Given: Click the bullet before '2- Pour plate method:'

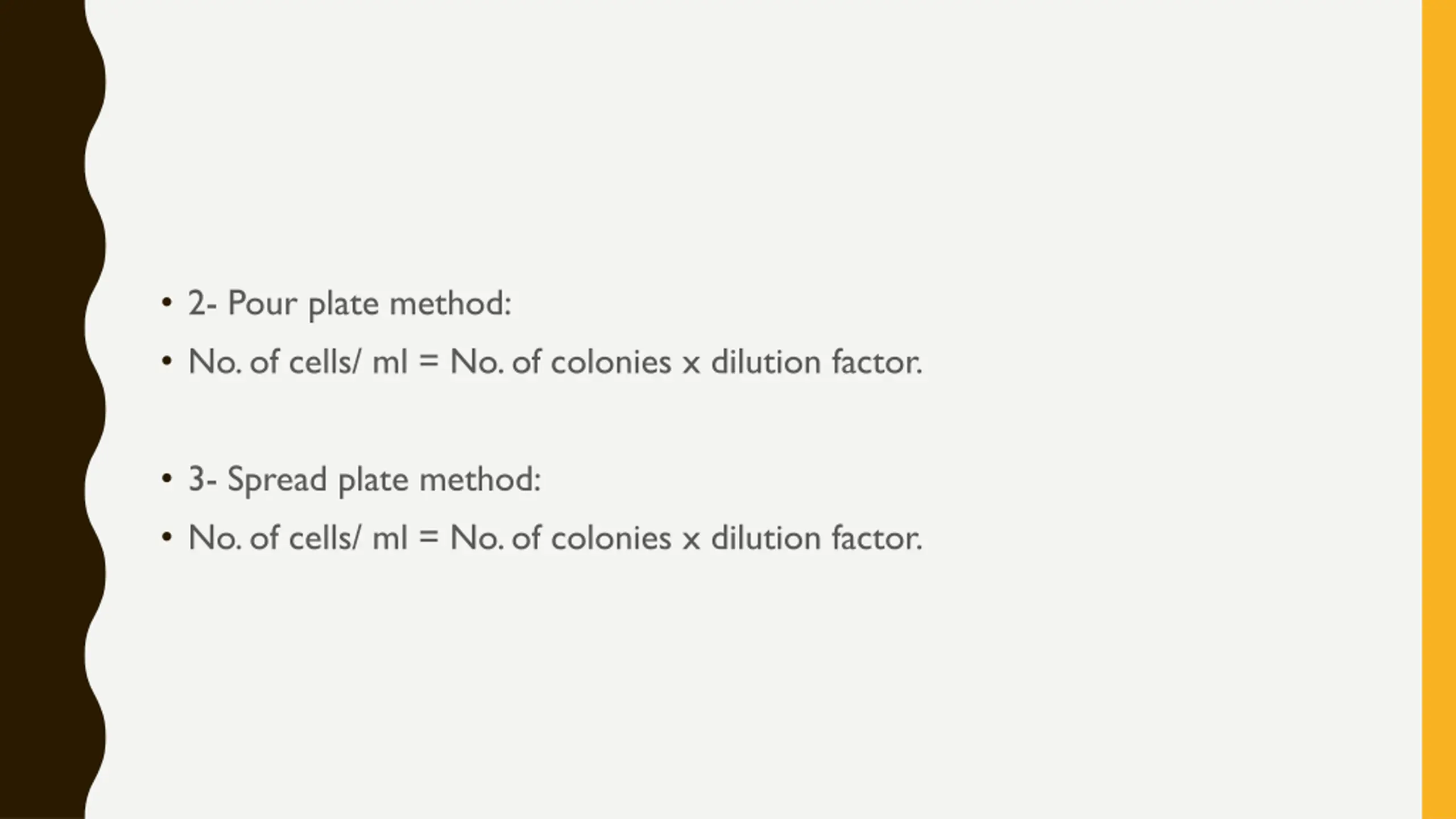Looking at the screenshot, I should point(166,302).
